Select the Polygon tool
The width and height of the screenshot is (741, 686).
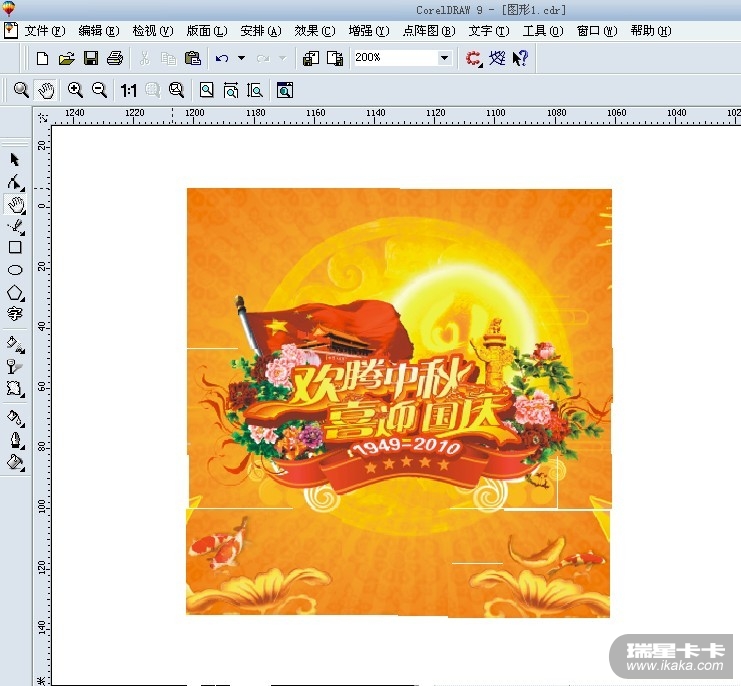15,292
